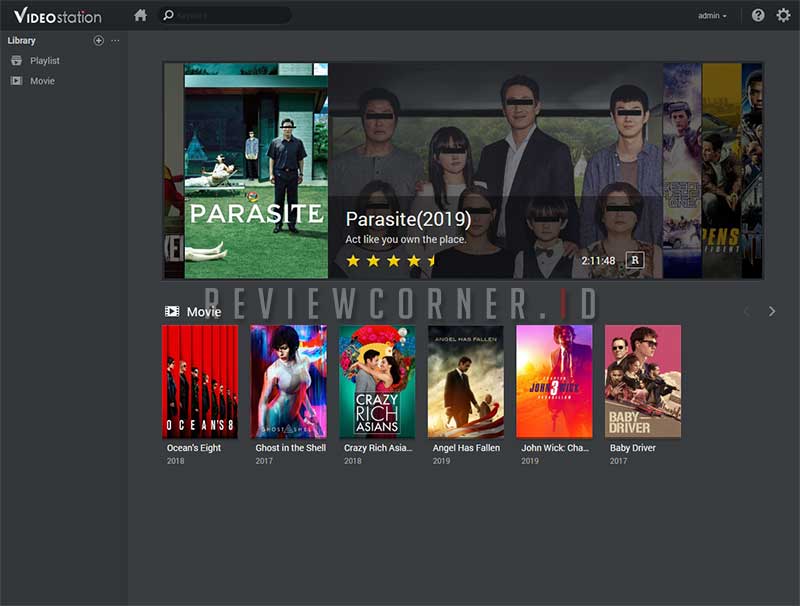Click the Movie section heading

(204, 312)
